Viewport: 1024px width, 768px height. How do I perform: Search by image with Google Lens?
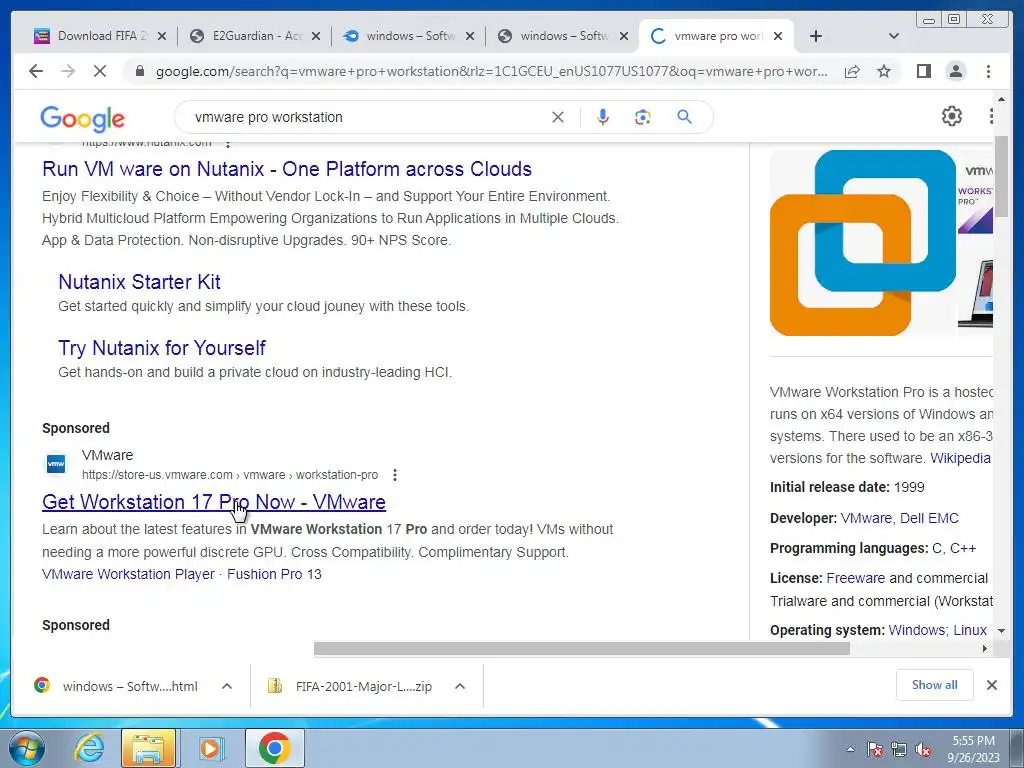point(643,117)
